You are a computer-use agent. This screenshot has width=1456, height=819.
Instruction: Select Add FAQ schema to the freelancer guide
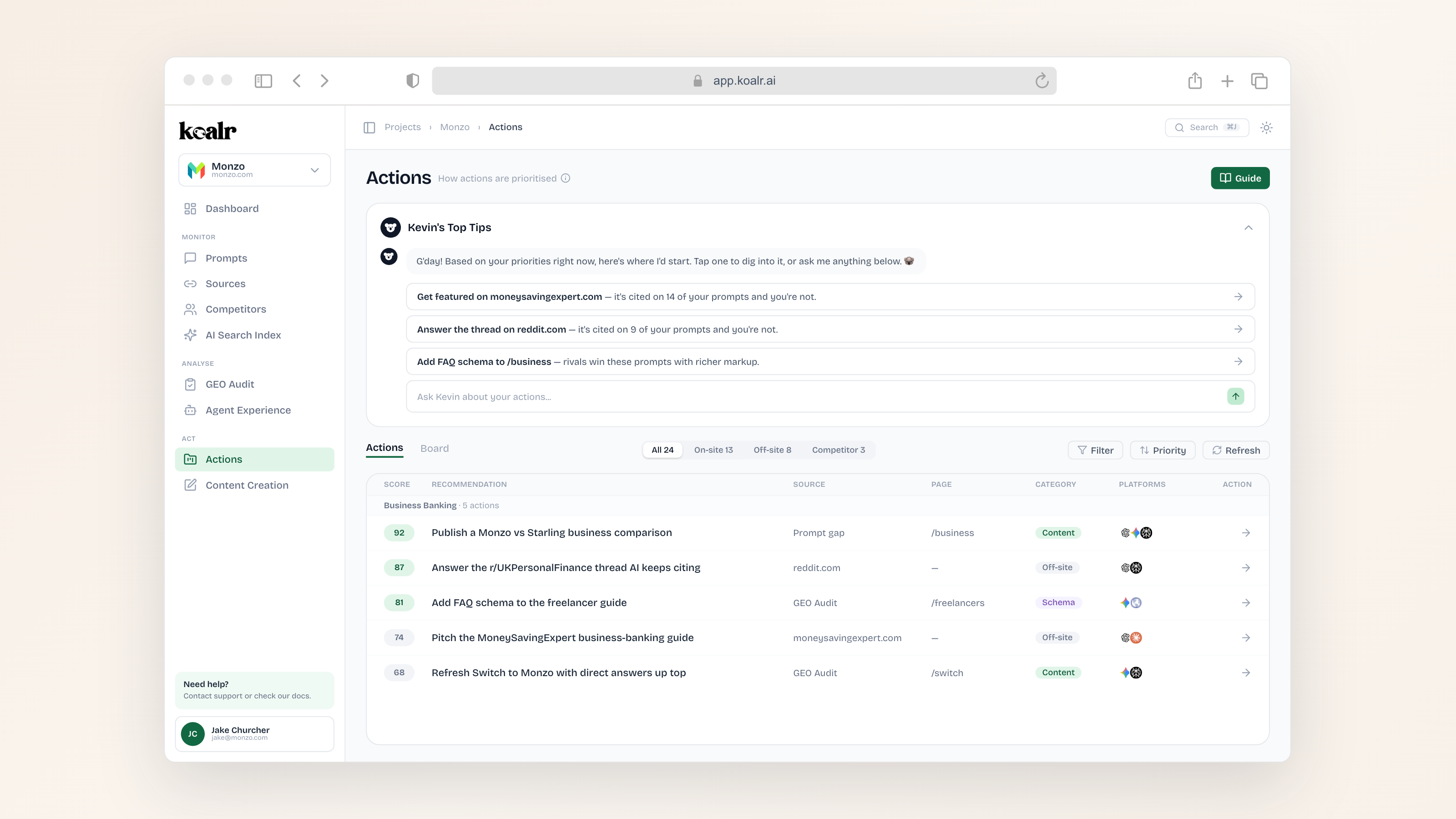tap(529, 603)
